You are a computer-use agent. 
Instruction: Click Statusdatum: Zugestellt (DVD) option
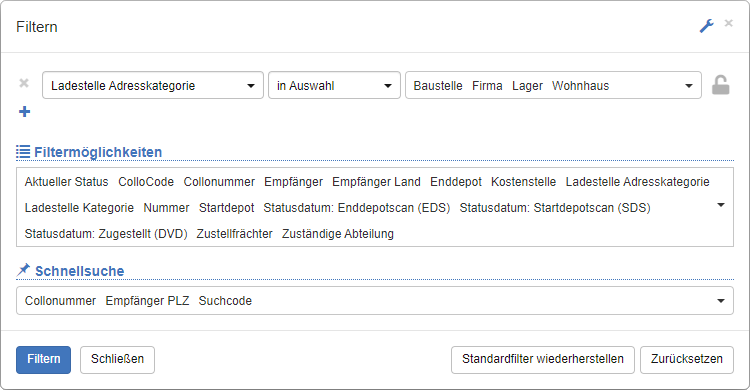106,234
